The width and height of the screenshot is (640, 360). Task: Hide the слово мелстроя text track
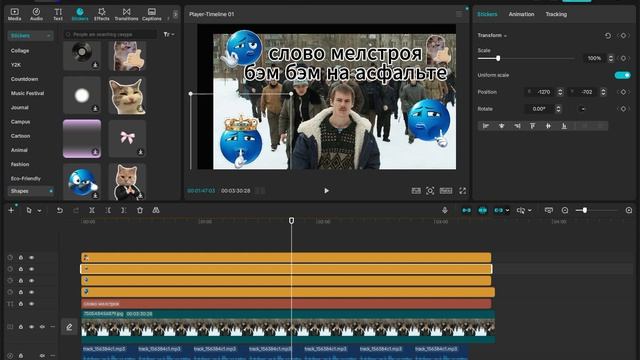pyautogui.click(x=31, y=304)
